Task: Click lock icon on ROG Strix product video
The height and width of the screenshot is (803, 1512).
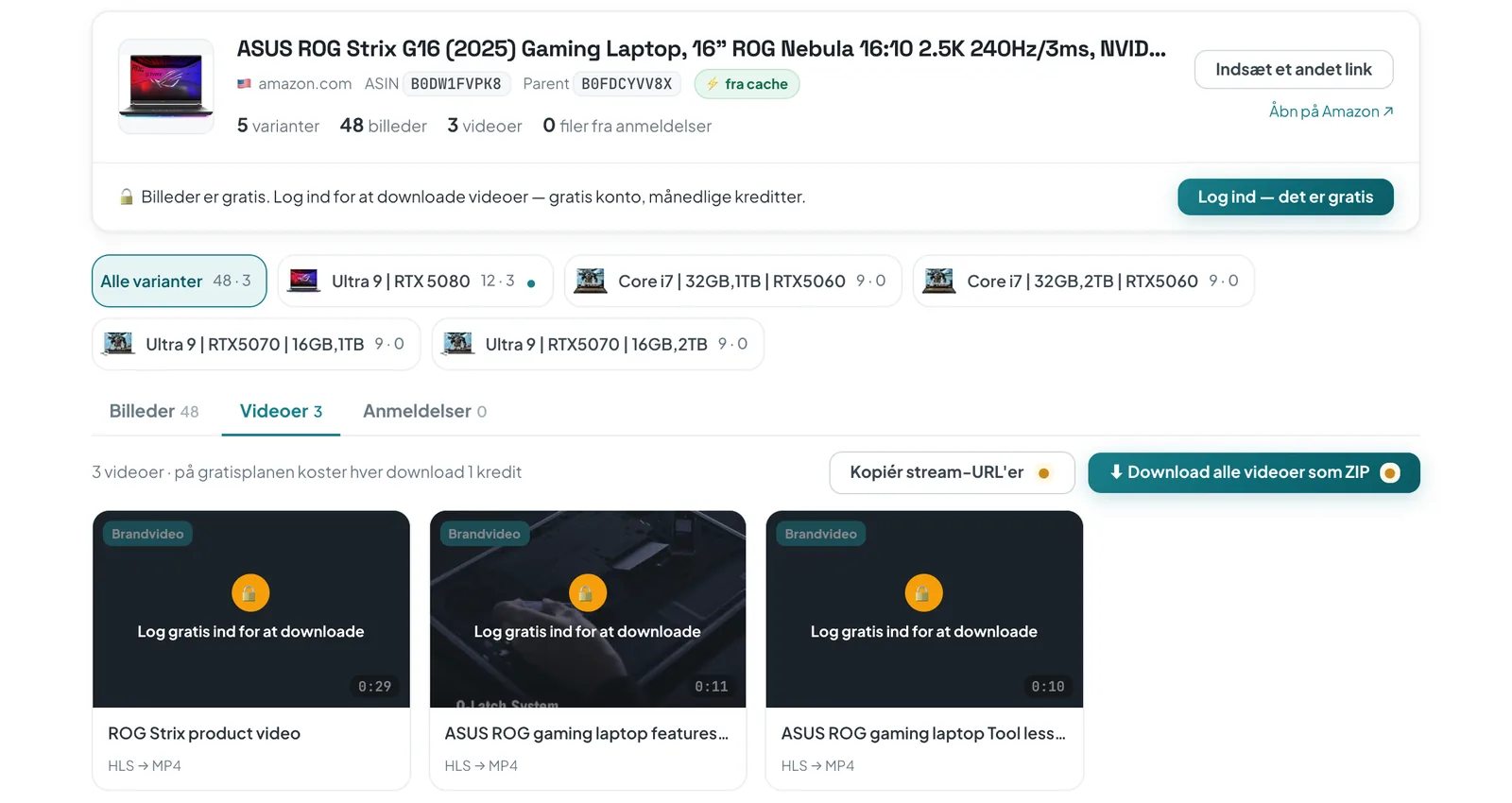Action: tap(250, 593)
